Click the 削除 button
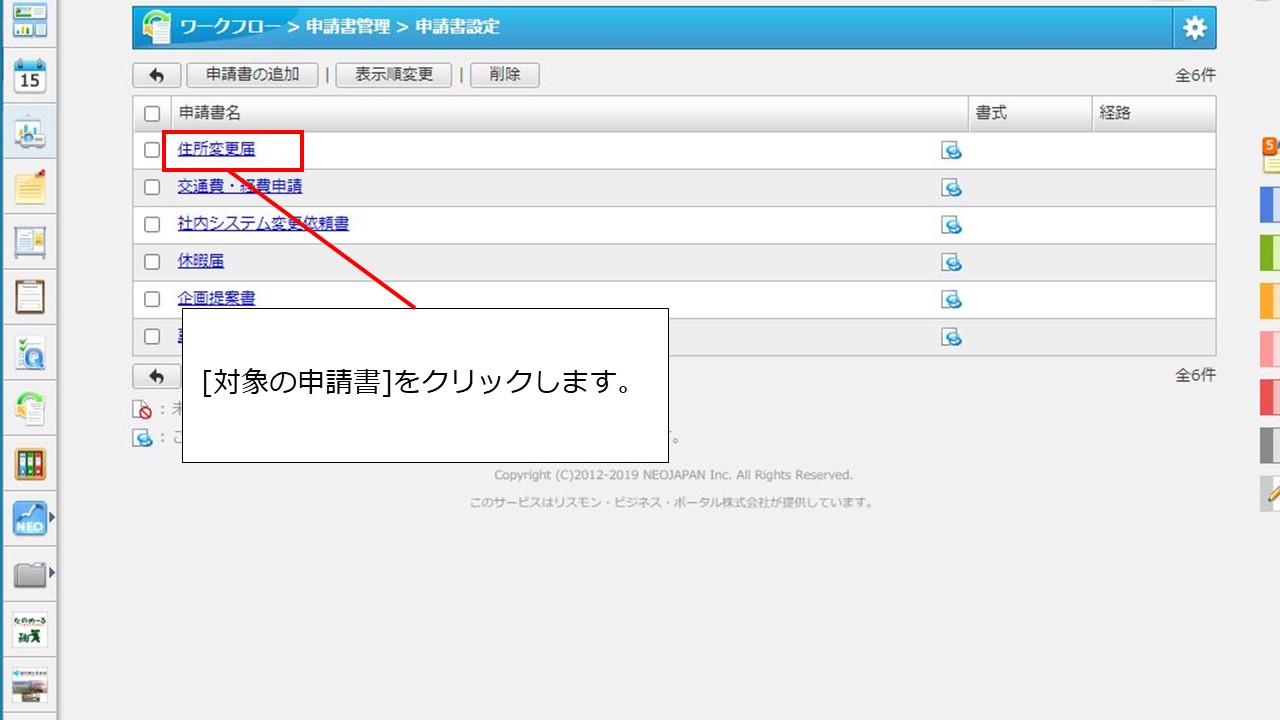Screen dimensions: 1280x720 coord(505,75)
